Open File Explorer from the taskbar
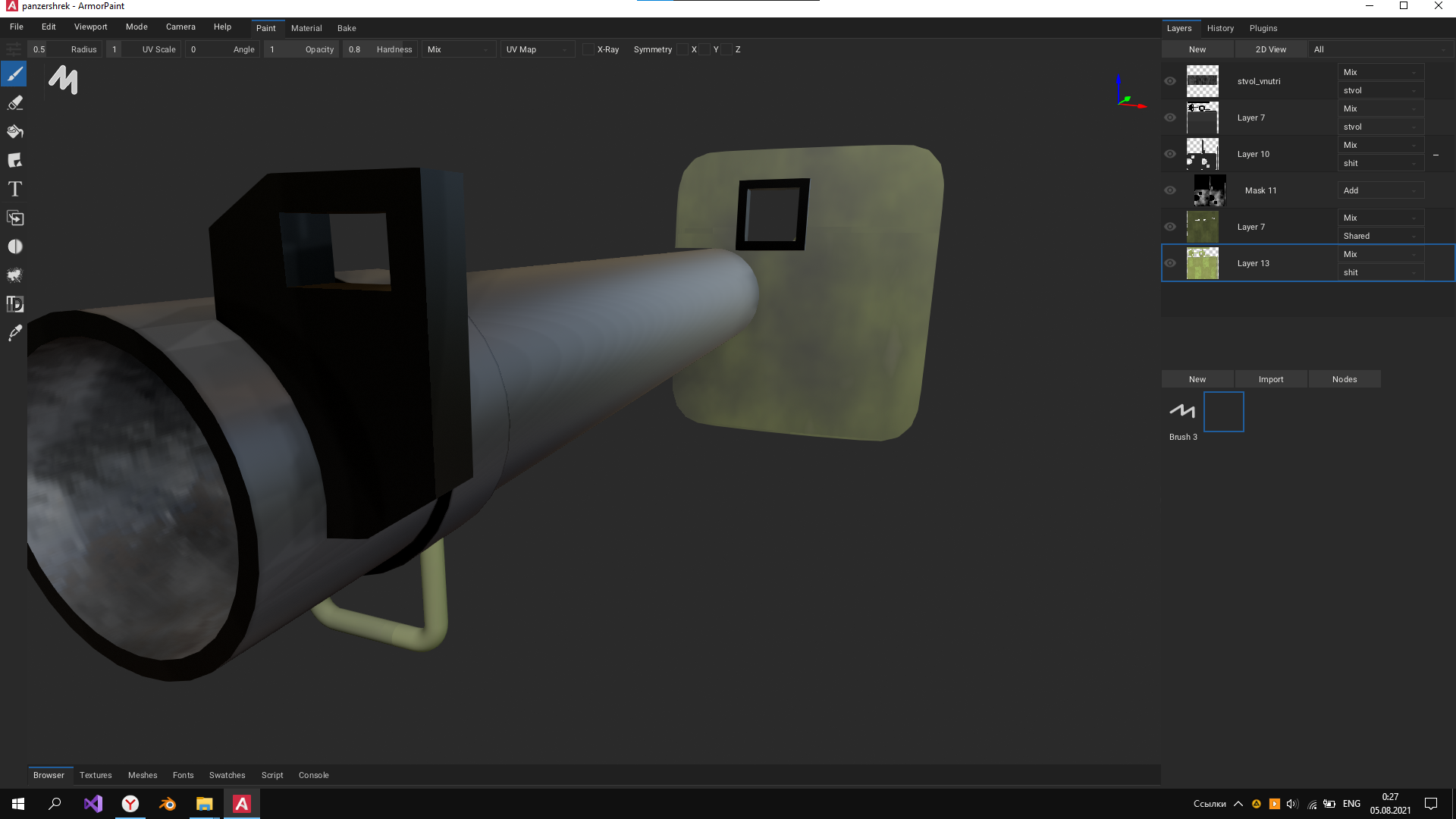Screen dimensions: 1456x819 click(x=205, y=804)
